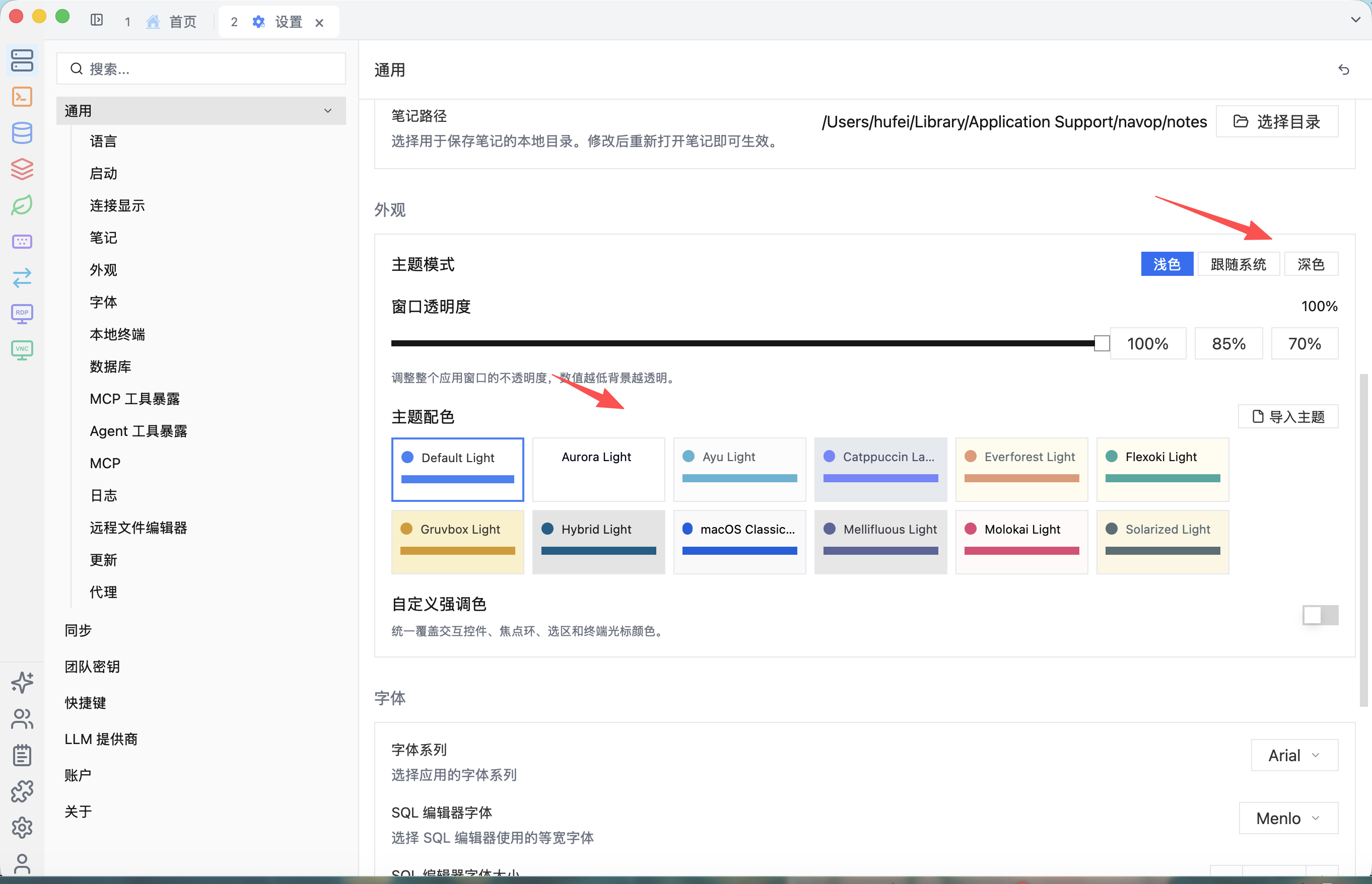This screenshot has width=1372, height=884.
Task: Expand tab list chevron at top right
Action: click(1355, 19)
